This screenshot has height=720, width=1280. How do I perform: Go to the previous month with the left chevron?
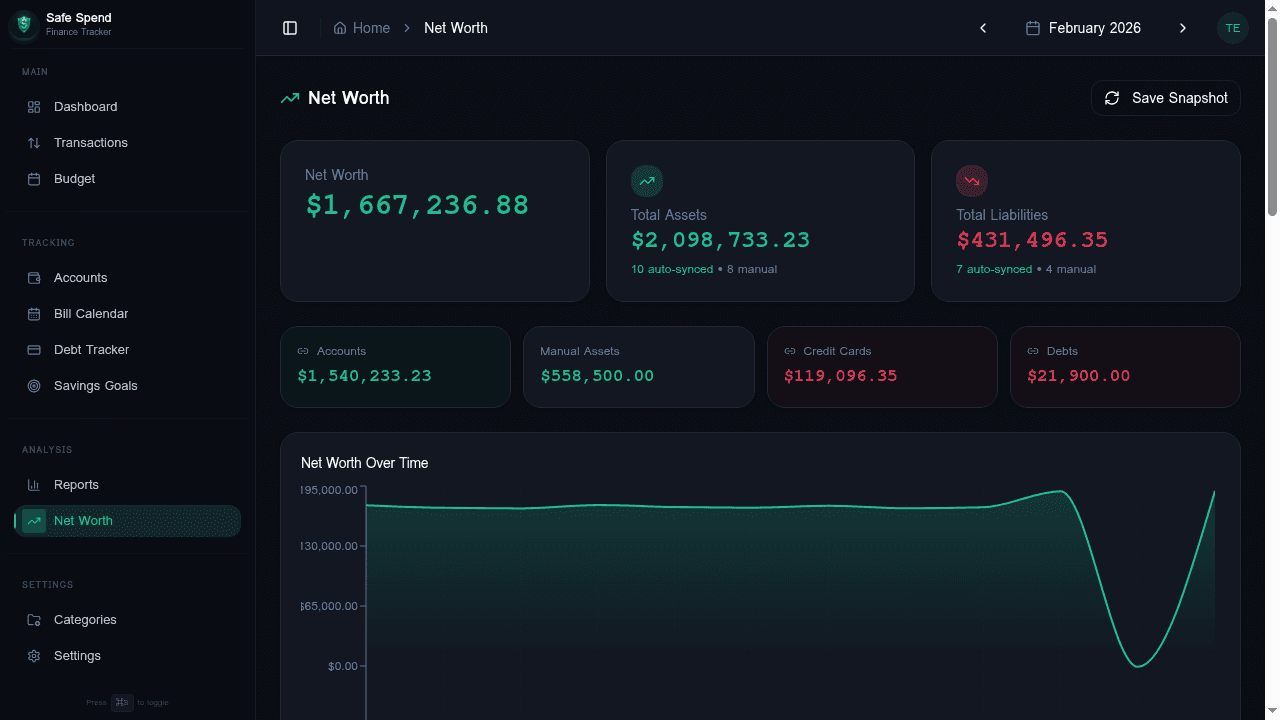tap(983, 27)
